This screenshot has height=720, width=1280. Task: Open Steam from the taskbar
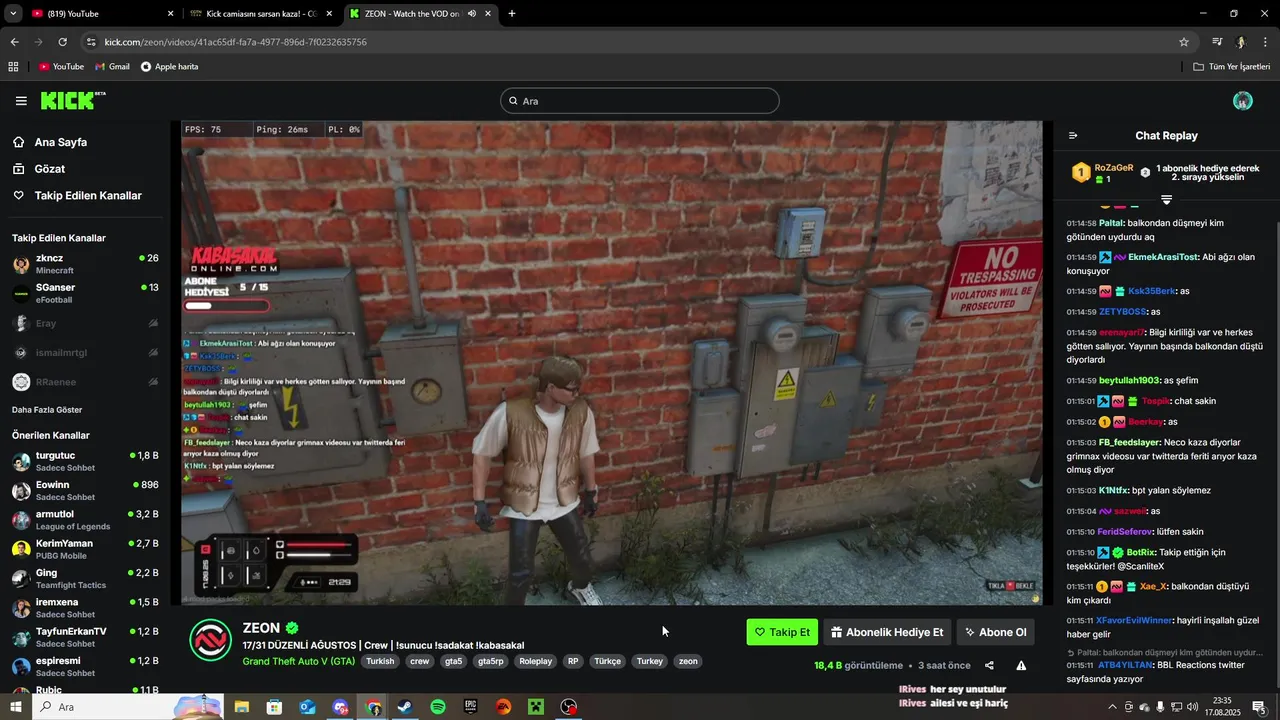click(x=405, y=707)
